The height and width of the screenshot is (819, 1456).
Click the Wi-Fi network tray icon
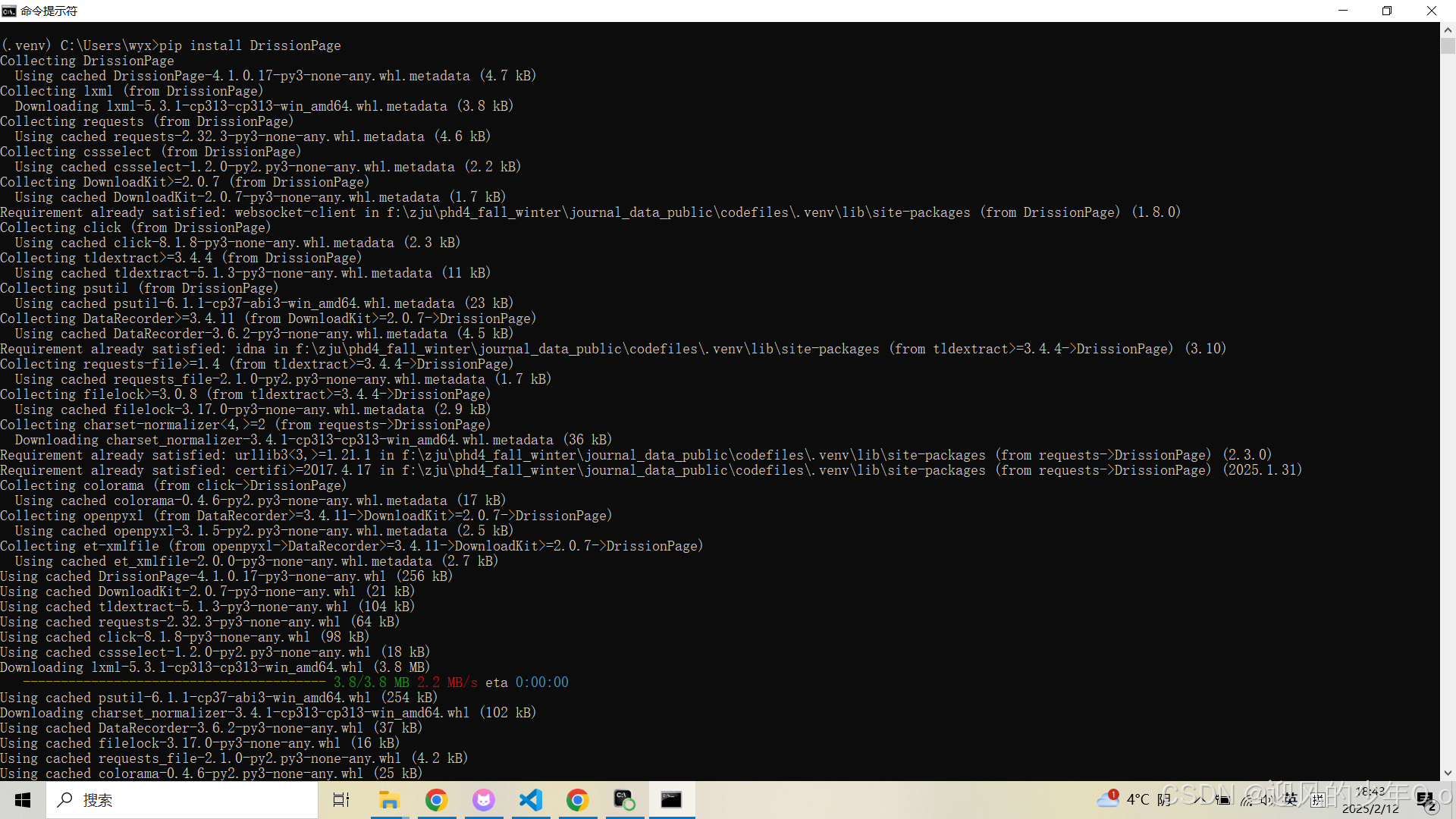(x=1247, y=800)
